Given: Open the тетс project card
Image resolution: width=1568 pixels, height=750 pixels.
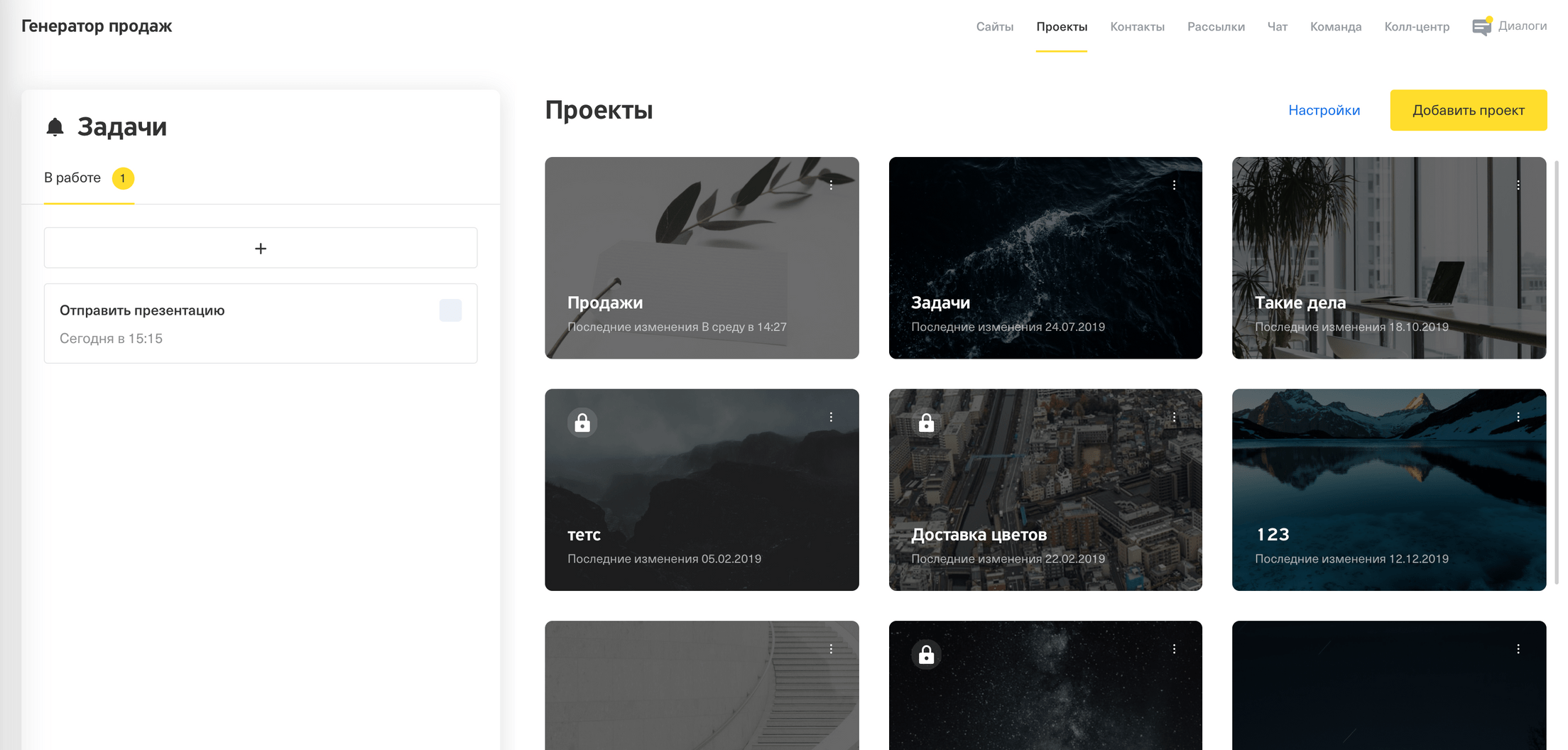Looking at the screenshot, I should pyautogui.click(x=702, y=489).
